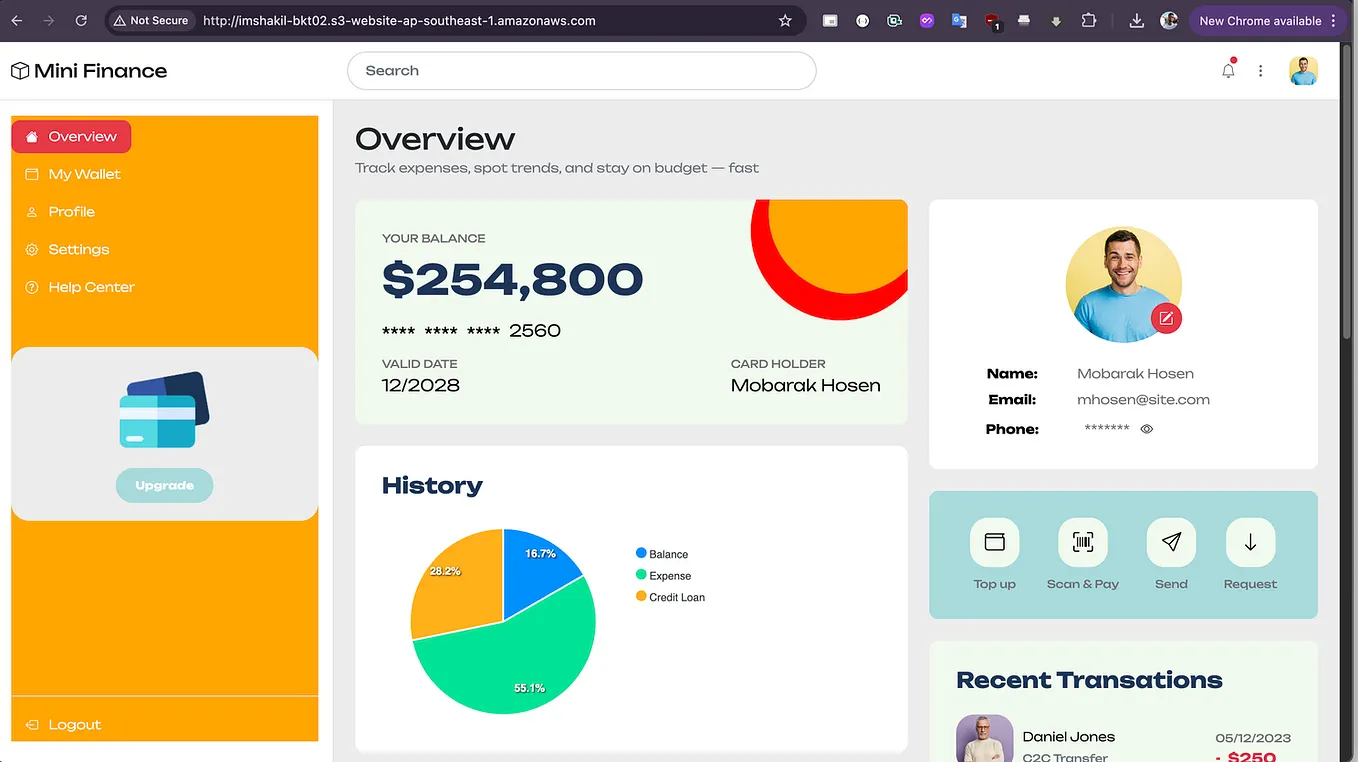This screenshot has height=762, width=1358.
Task: Open Scan & Pay
Action: click(1082, 540)
